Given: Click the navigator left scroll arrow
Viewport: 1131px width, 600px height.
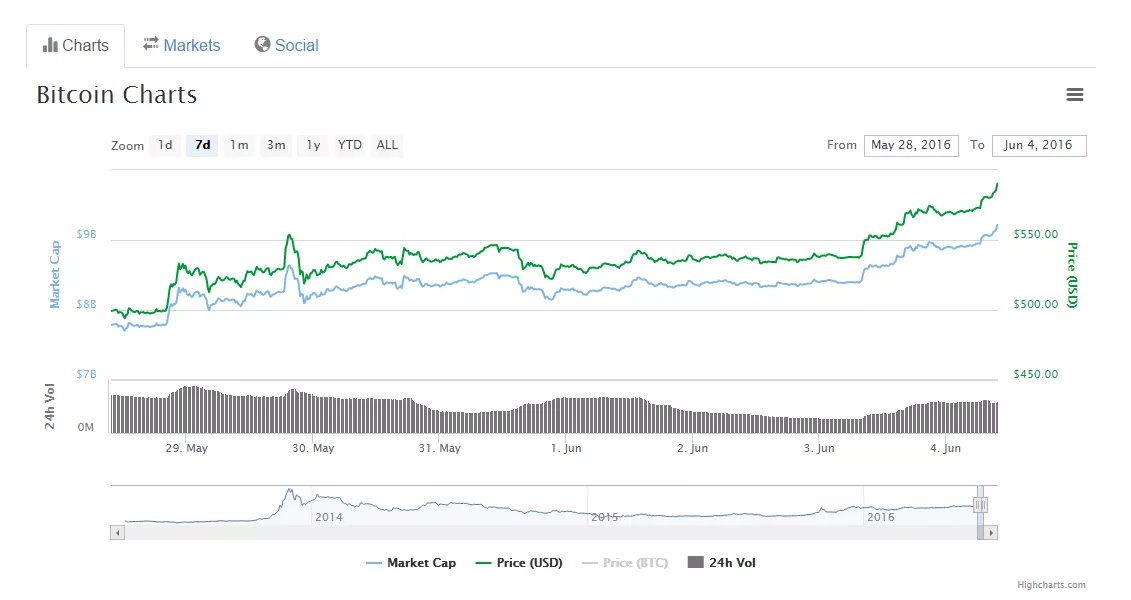Looking at the screenshot, I should click(117, 532).
